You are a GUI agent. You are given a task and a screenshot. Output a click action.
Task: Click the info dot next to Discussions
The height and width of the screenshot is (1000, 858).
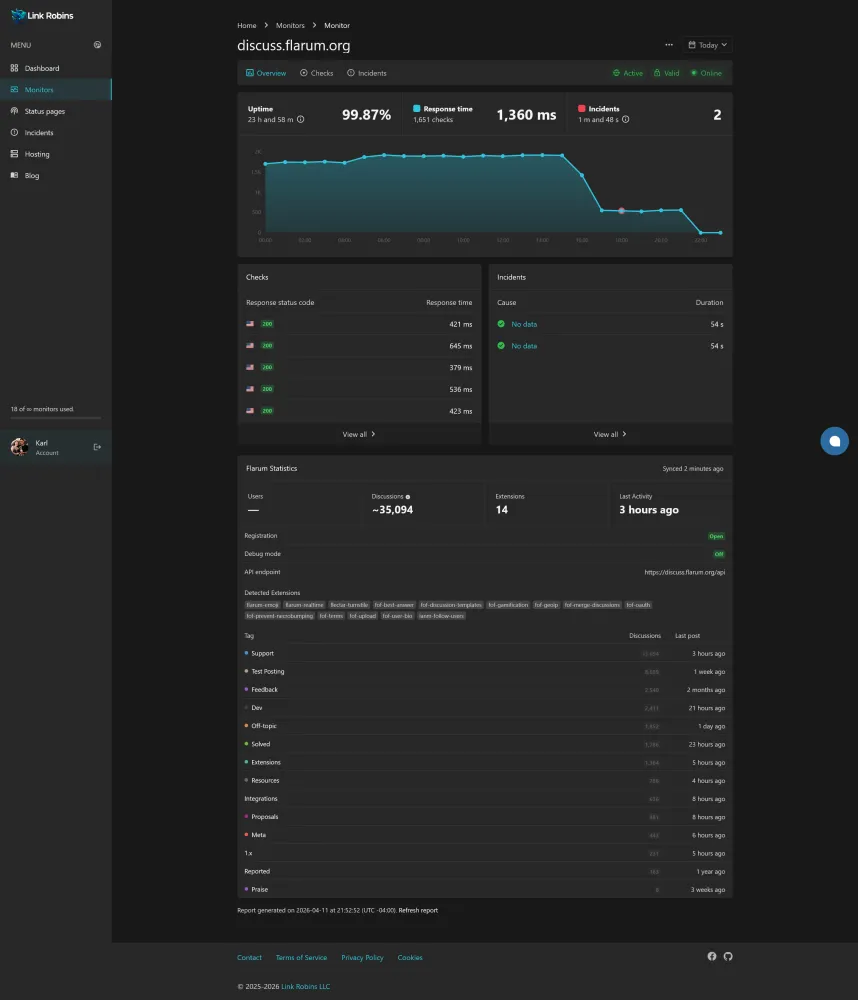click(408, 497)
